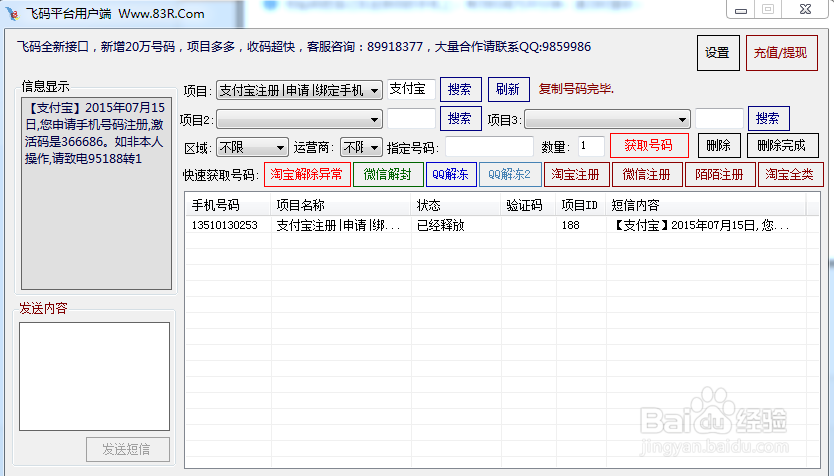This screenshot has height=476, width=834.
Task: Open the 设置 settings button
Action: tap(718, 53)
